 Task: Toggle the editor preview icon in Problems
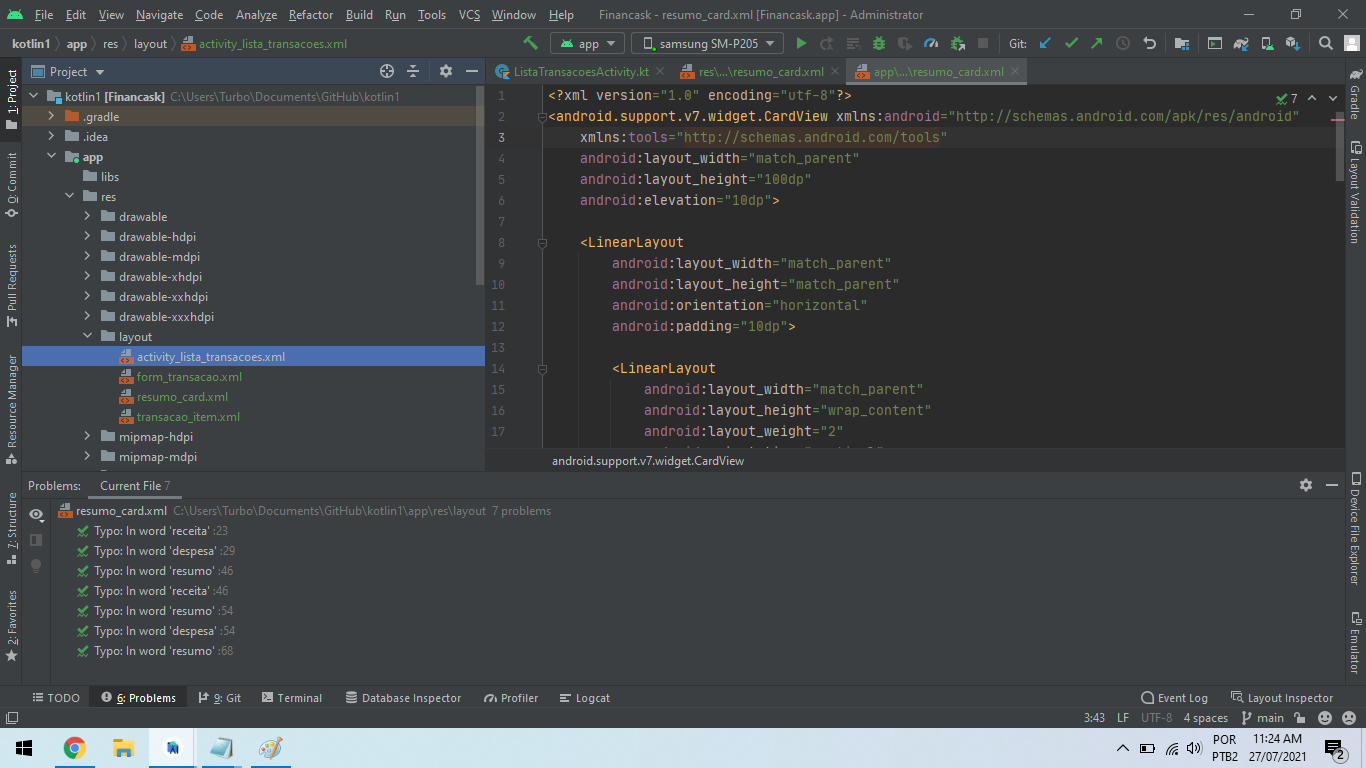pos(36,540)
